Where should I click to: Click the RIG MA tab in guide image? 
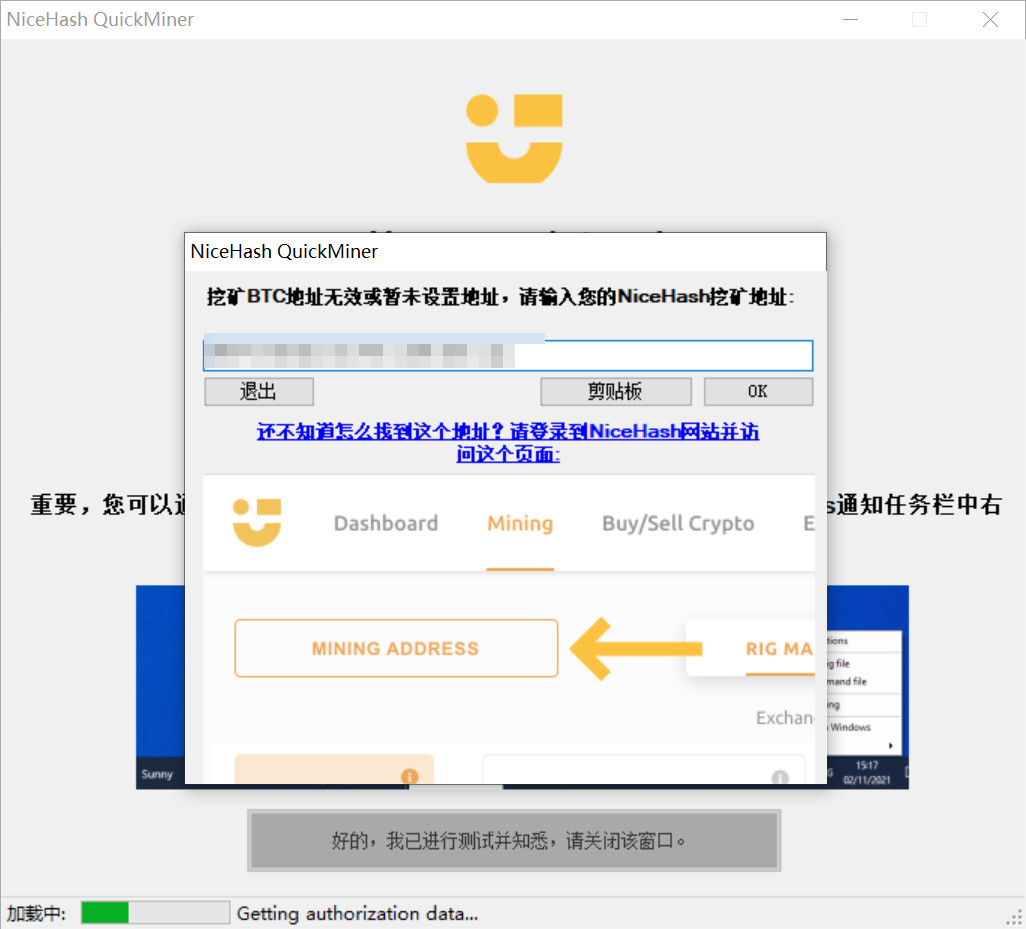click(x=778, y=648)
